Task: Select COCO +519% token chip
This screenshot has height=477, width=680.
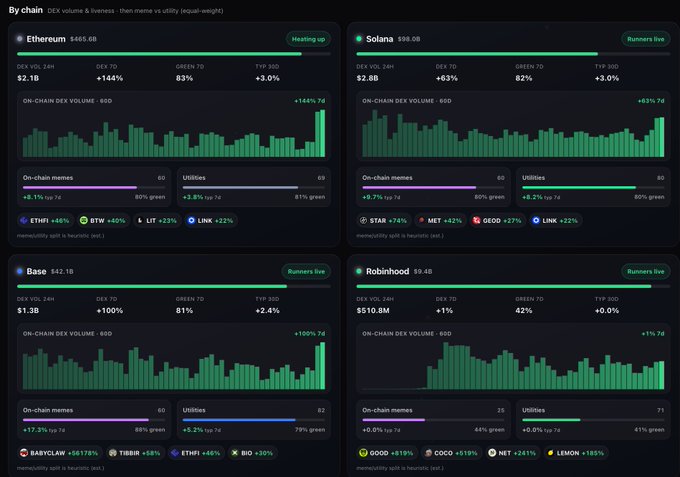Action: click(x=451, y=453)
